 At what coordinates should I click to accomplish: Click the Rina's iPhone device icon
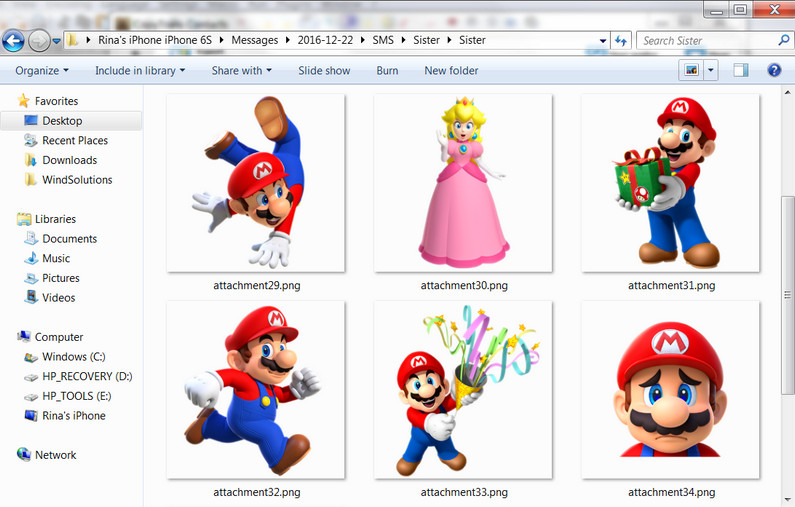point(31,416)
